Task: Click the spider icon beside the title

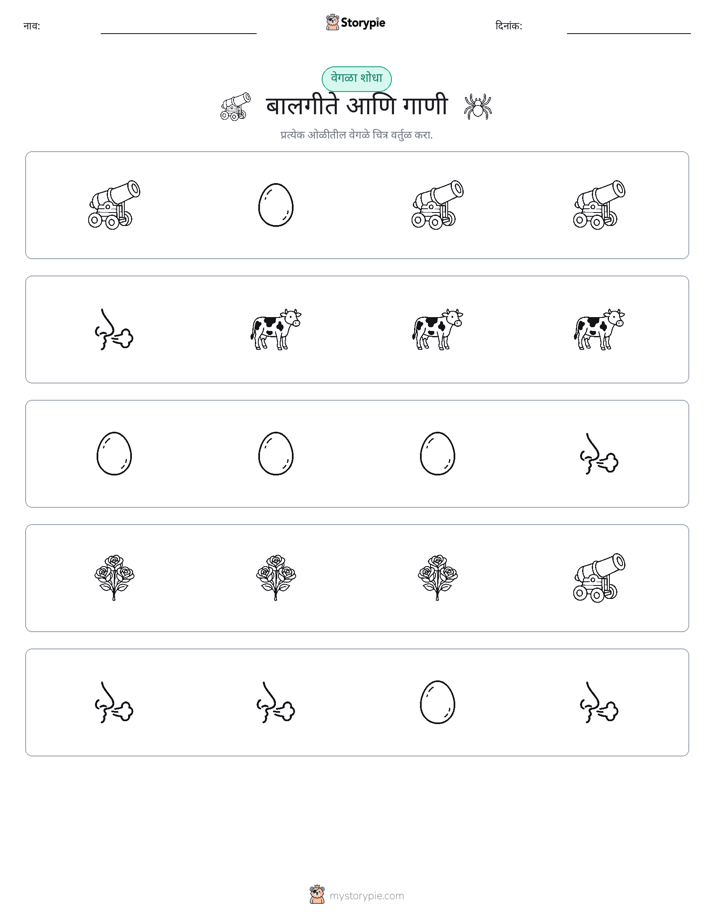Action: point(478,107)
